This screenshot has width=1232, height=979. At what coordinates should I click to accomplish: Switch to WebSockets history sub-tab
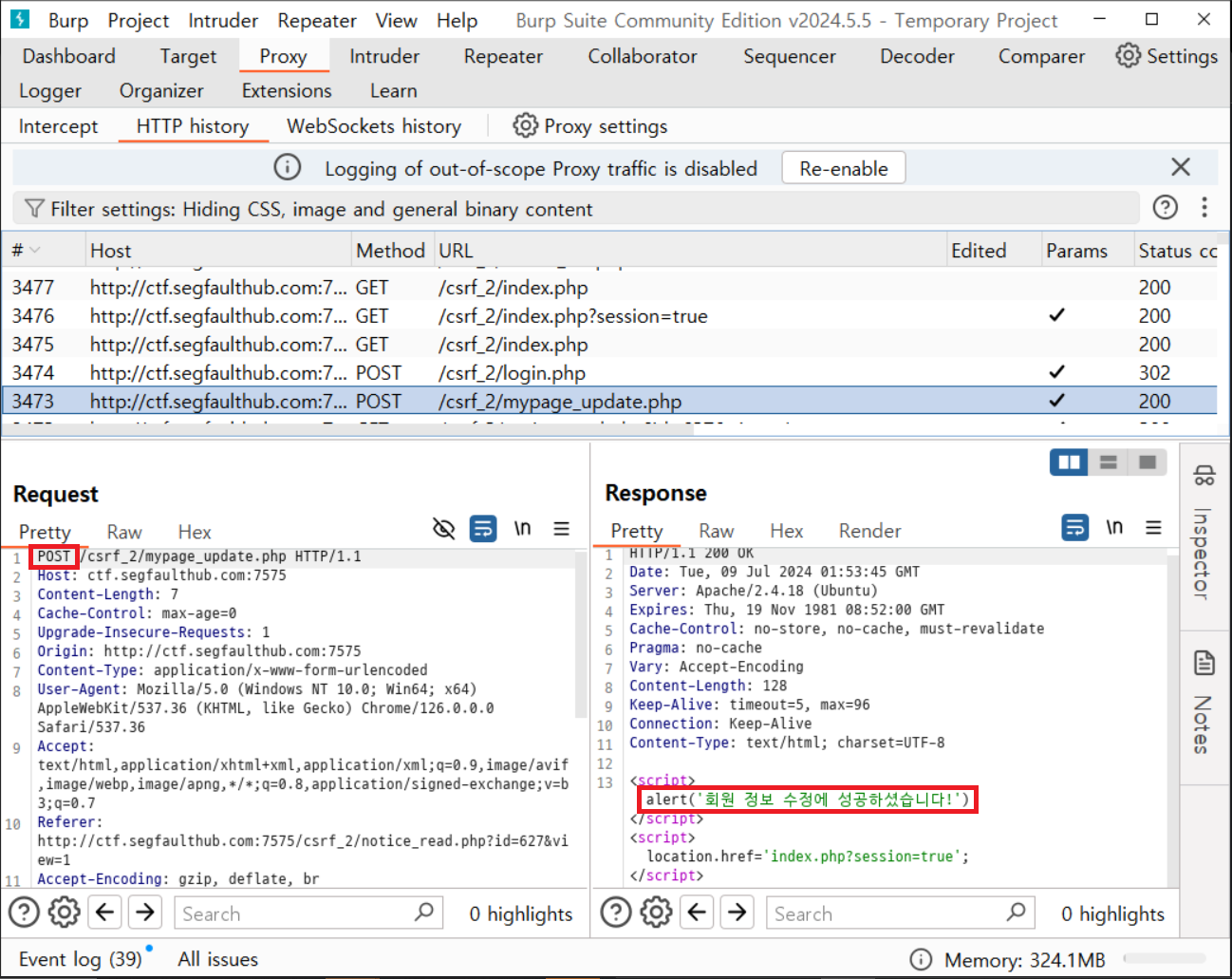click(374, 126)
